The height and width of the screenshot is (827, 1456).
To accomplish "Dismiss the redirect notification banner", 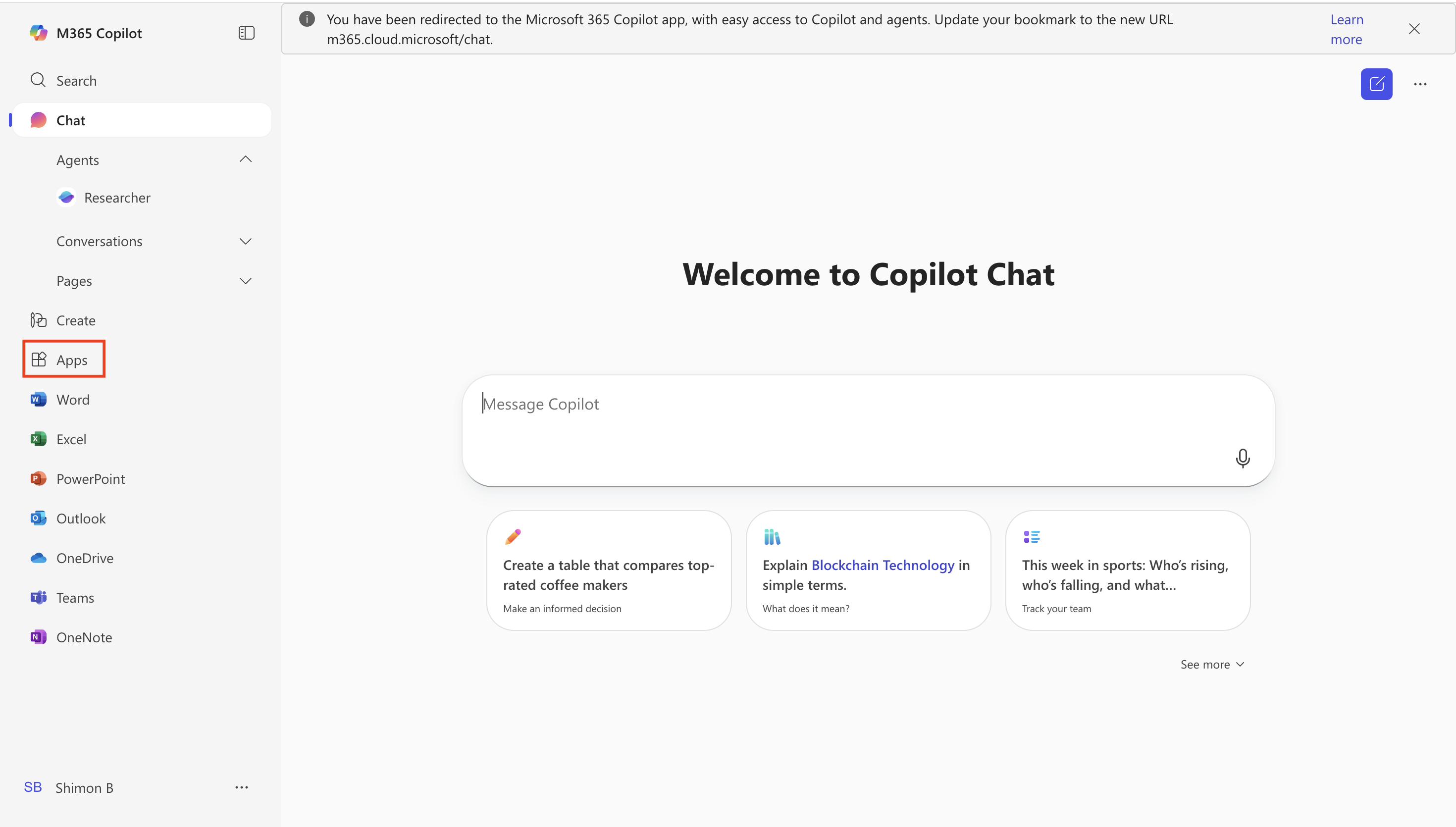I will (1414, 29).
